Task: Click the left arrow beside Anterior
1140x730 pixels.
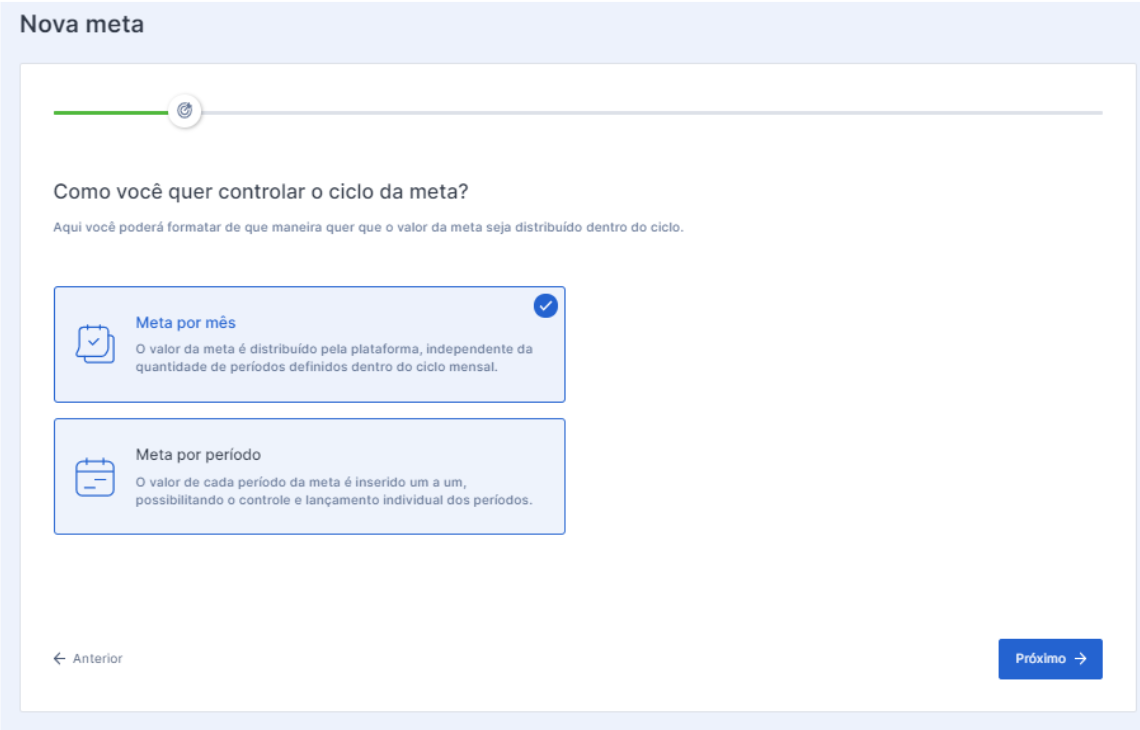Action: tap(58, 658)
